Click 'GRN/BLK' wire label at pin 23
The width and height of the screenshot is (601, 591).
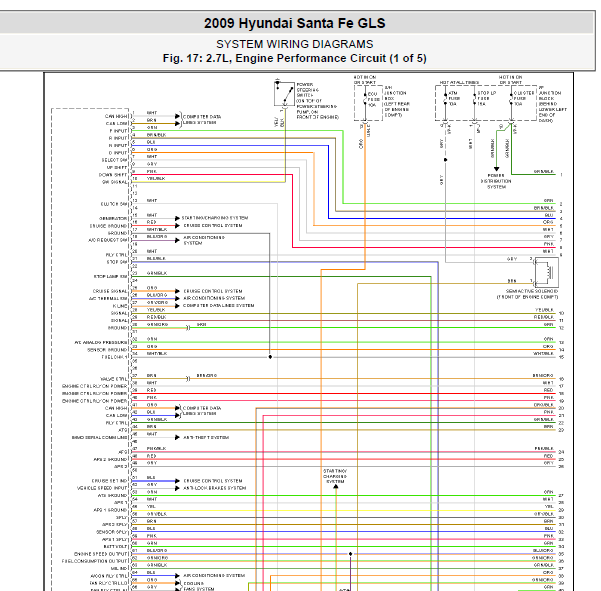click(x=157, y=273)
